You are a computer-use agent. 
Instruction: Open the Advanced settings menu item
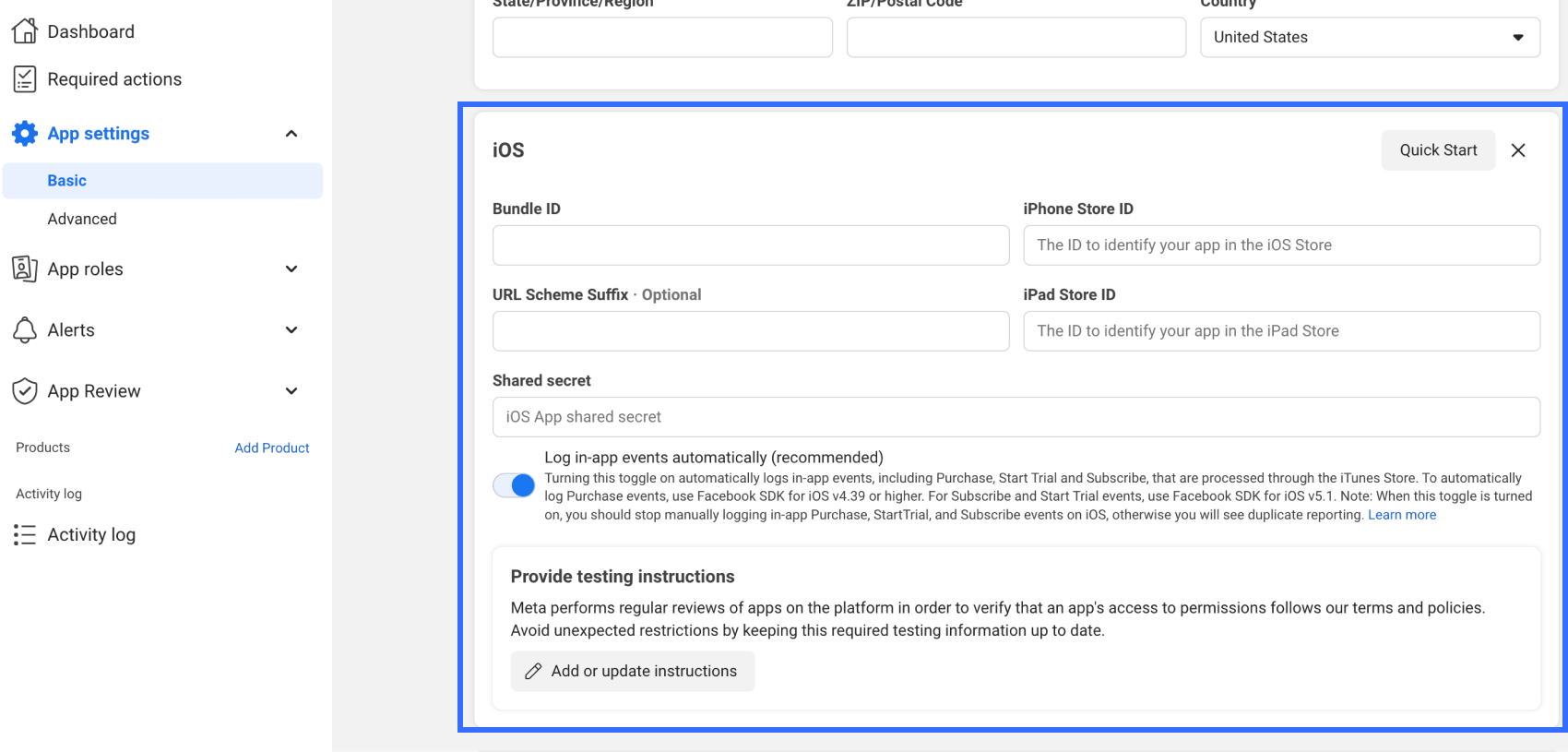[82, 219]
